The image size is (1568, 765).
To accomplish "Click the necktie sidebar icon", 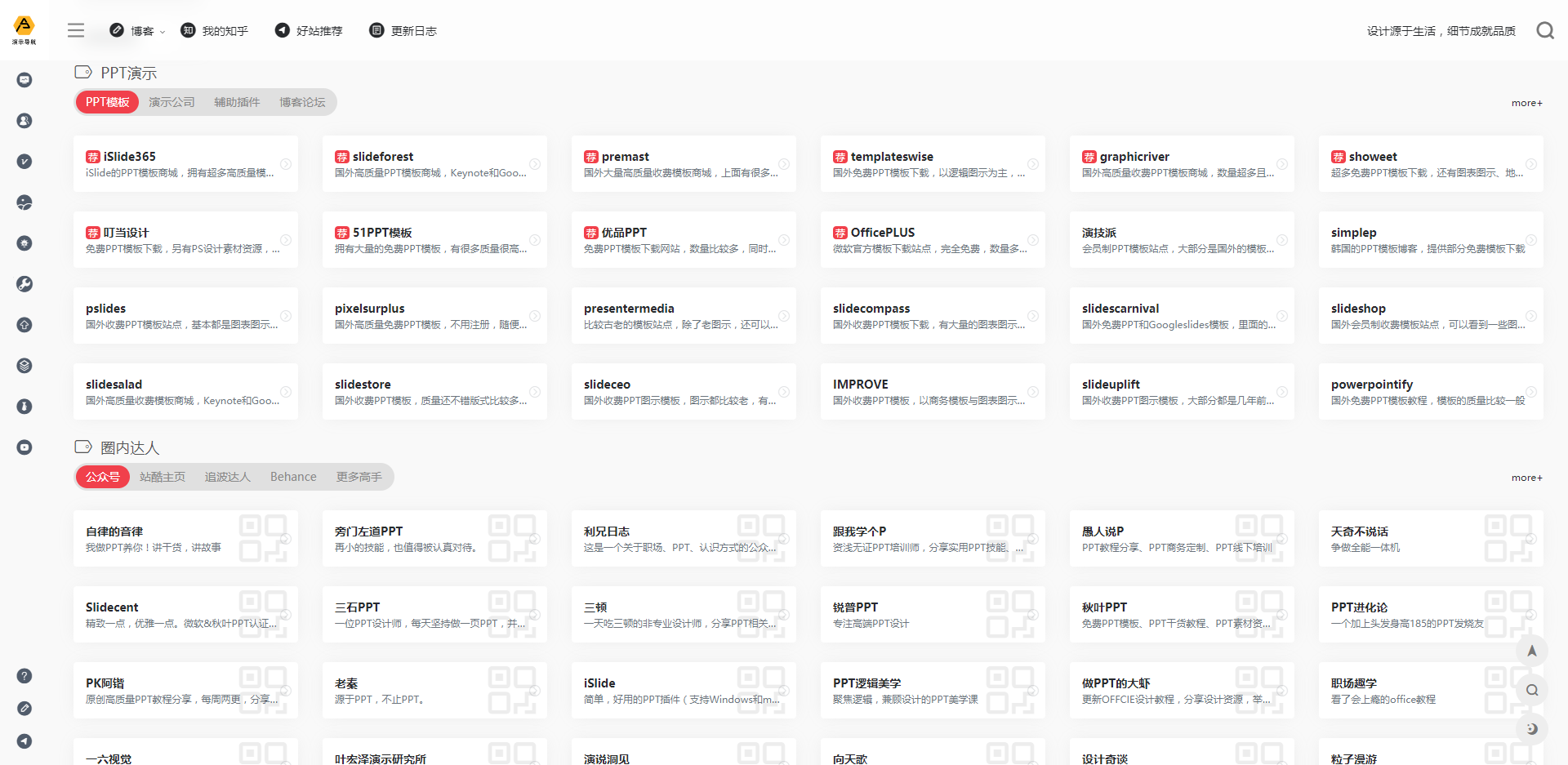I will pos(24,407).
